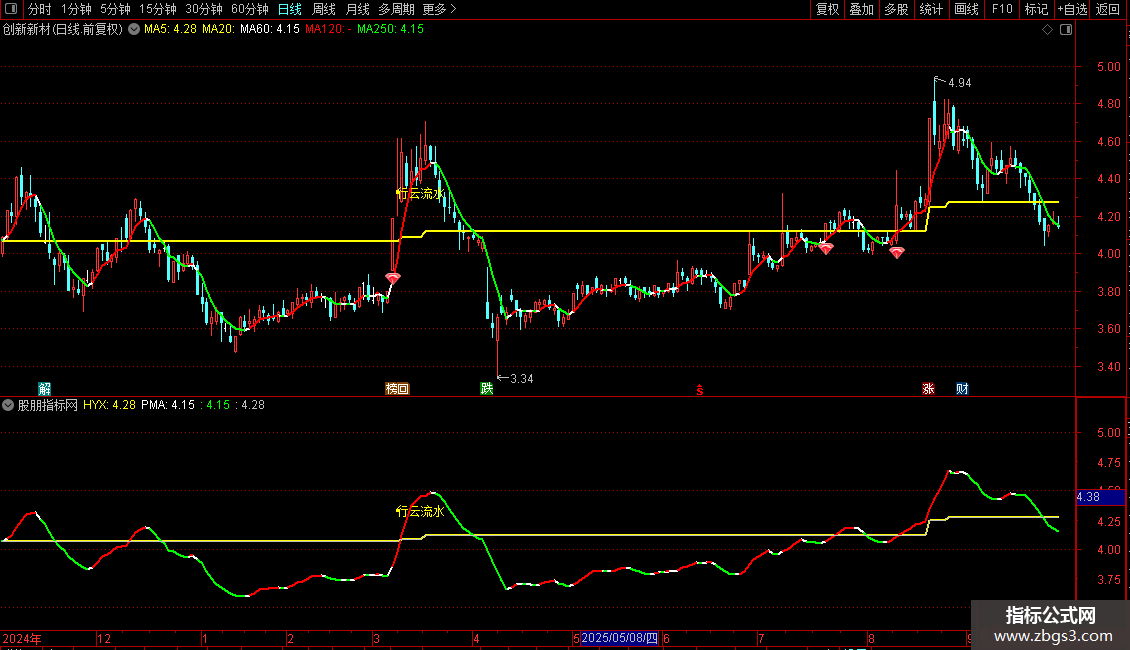Click the 财 financial report marker

962,389
